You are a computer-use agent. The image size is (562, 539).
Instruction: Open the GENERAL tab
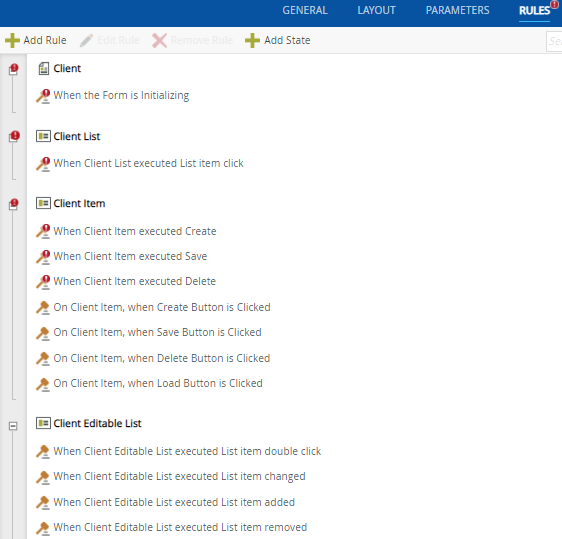pos(305,10)
